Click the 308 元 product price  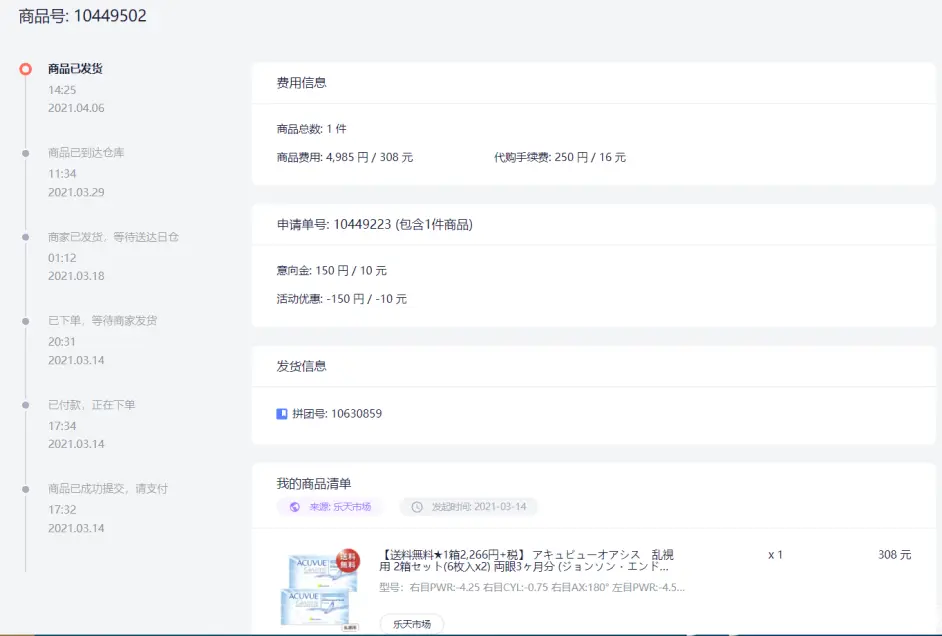pos(895,555)
